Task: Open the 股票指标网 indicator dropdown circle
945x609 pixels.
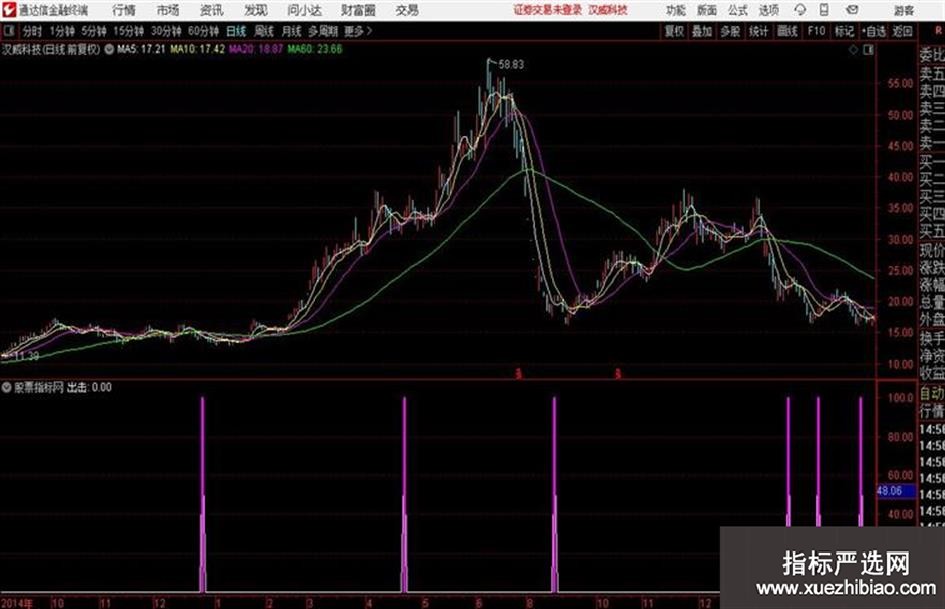Action: coord(7,388)
